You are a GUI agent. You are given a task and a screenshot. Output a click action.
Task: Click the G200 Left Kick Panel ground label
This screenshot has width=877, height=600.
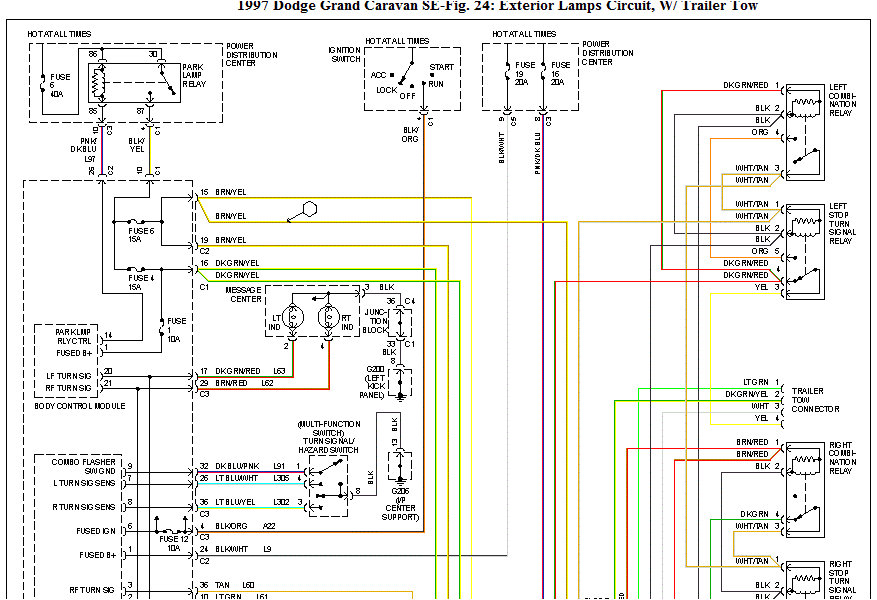tap(373, 381)
